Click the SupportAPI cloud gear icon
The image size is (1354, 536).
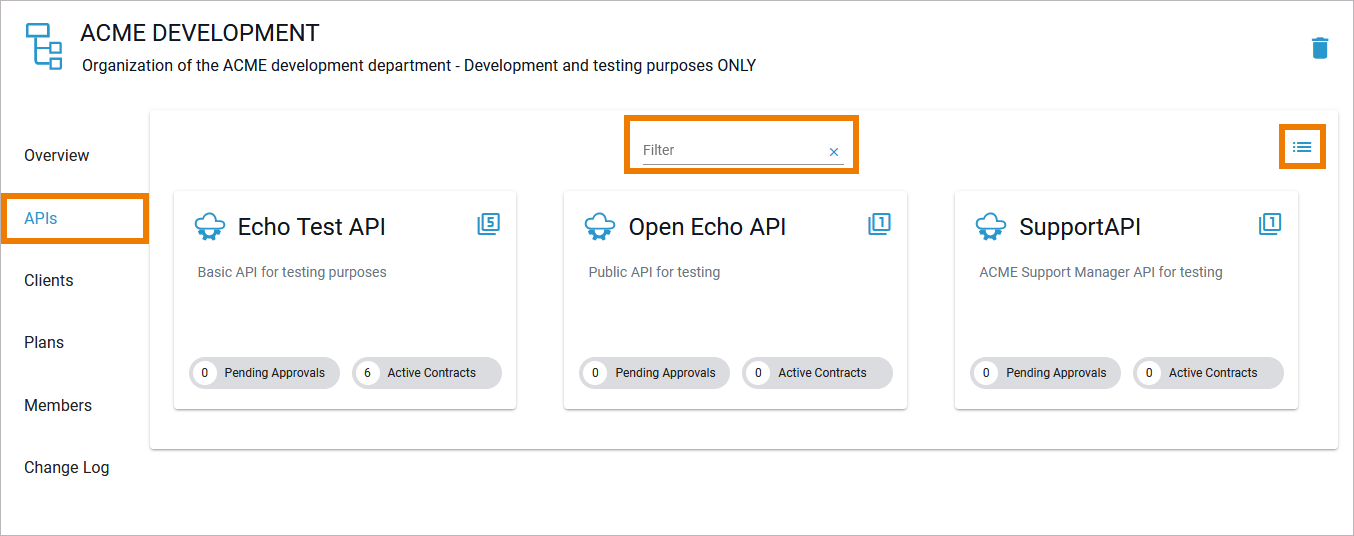pos(991,227)
